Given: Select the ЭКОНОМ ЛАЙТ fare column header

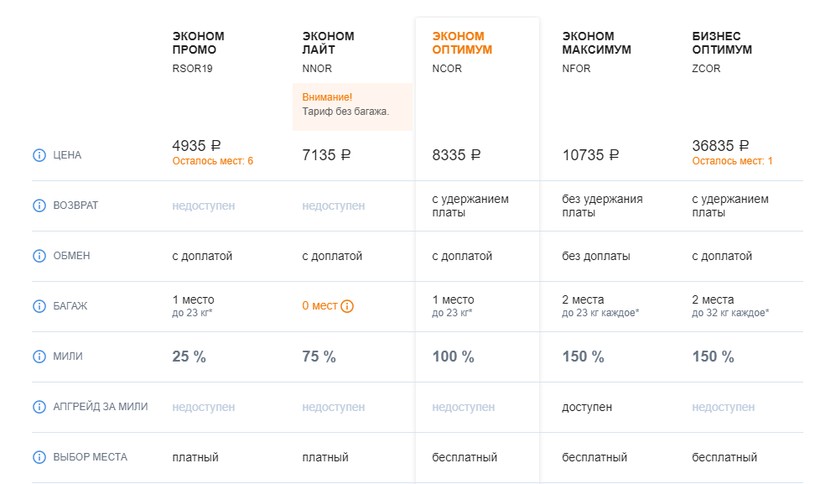Looking at the screenshot, I should tap(328, 43).
